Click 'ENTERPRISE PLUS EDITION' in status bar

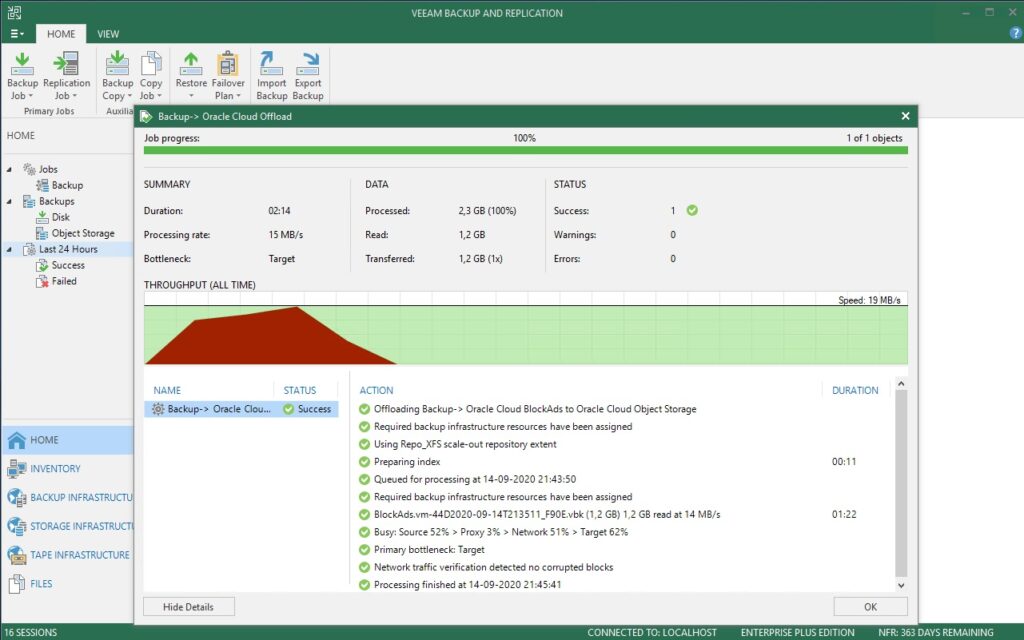797,632
